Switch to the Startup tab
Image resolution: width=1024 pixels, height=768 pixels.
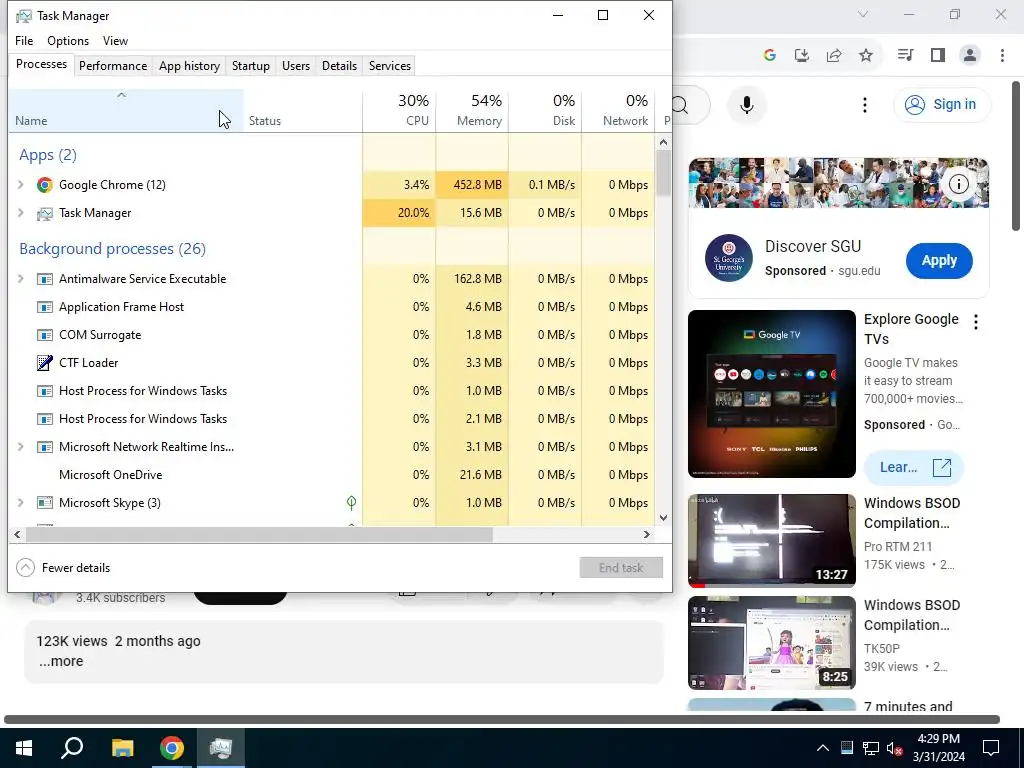[x=251, y=66]
